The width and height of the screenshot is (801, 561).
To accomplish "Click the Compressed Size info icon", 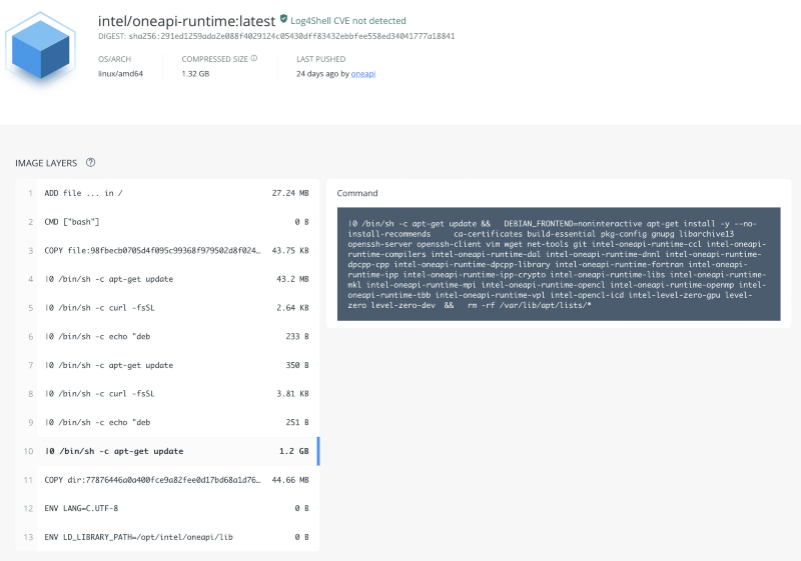I will pos(254,58).
